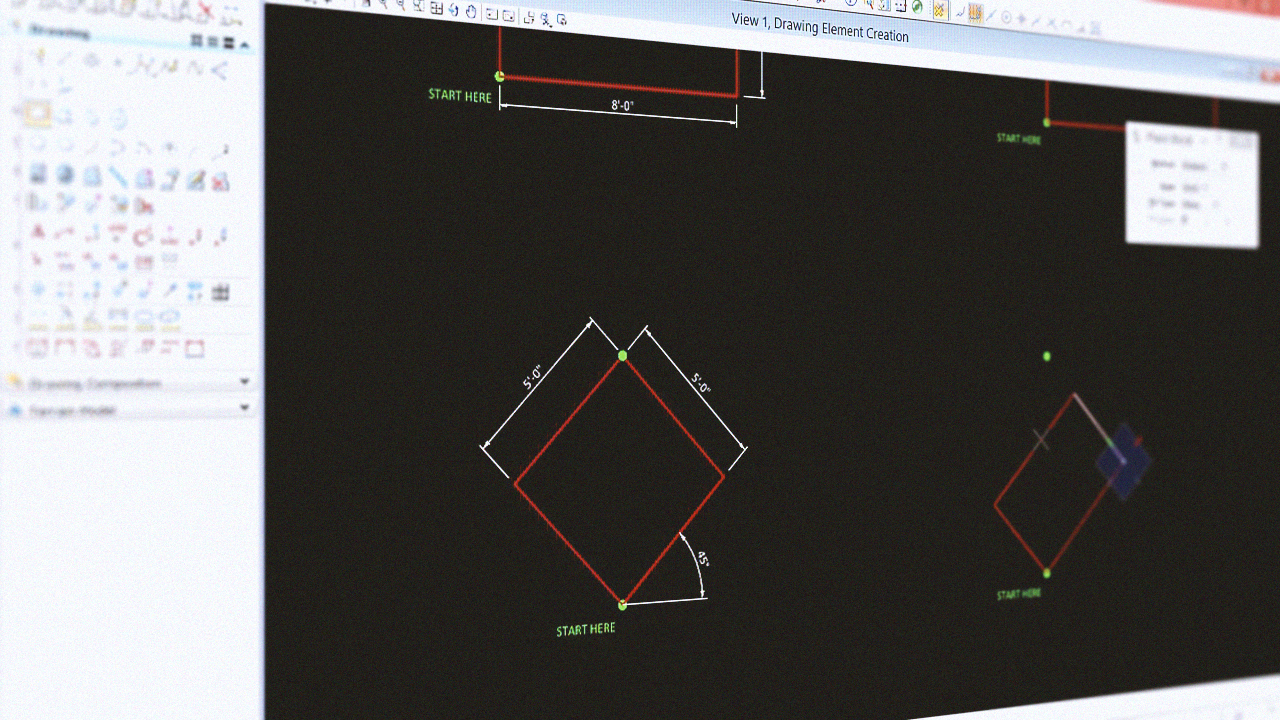Click the green circle icon in top toolbar
The height and width of the screenshot is (720, 1280).
tap(917, 6)
